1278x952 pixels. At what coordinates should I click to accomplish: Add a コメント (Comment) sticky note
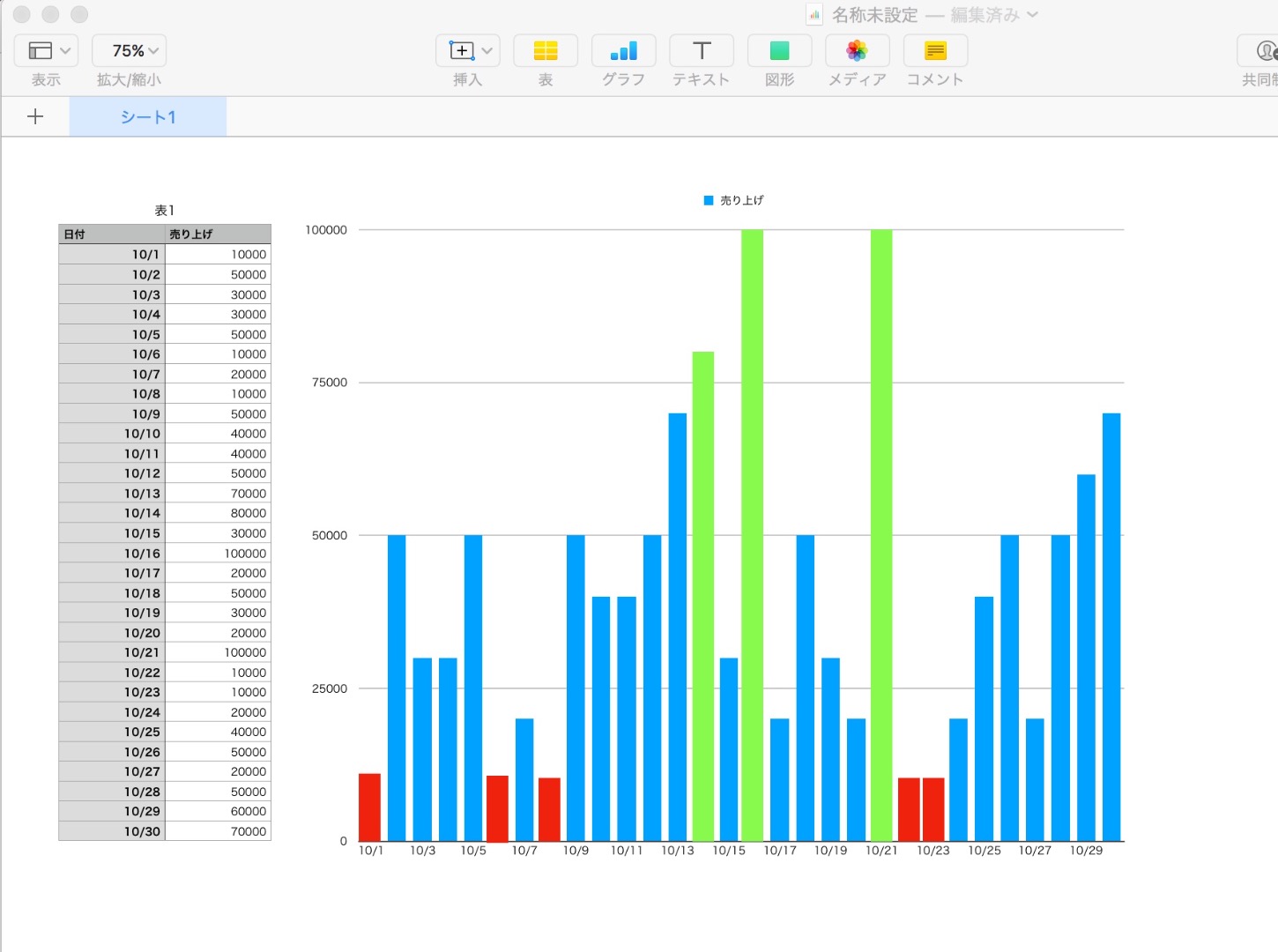[935, 51]
